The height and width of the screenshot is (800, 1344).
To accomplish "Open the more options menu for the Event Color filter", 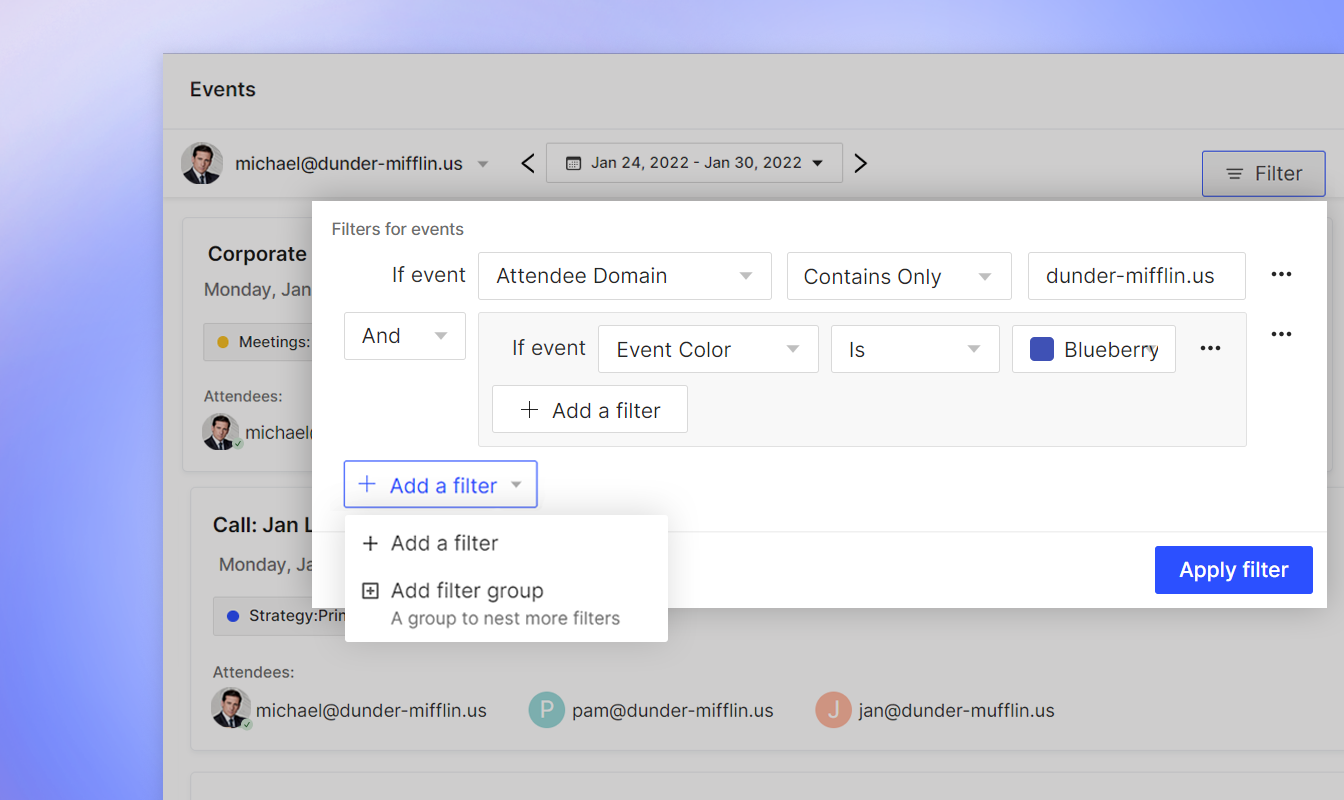I will 1210,348.
